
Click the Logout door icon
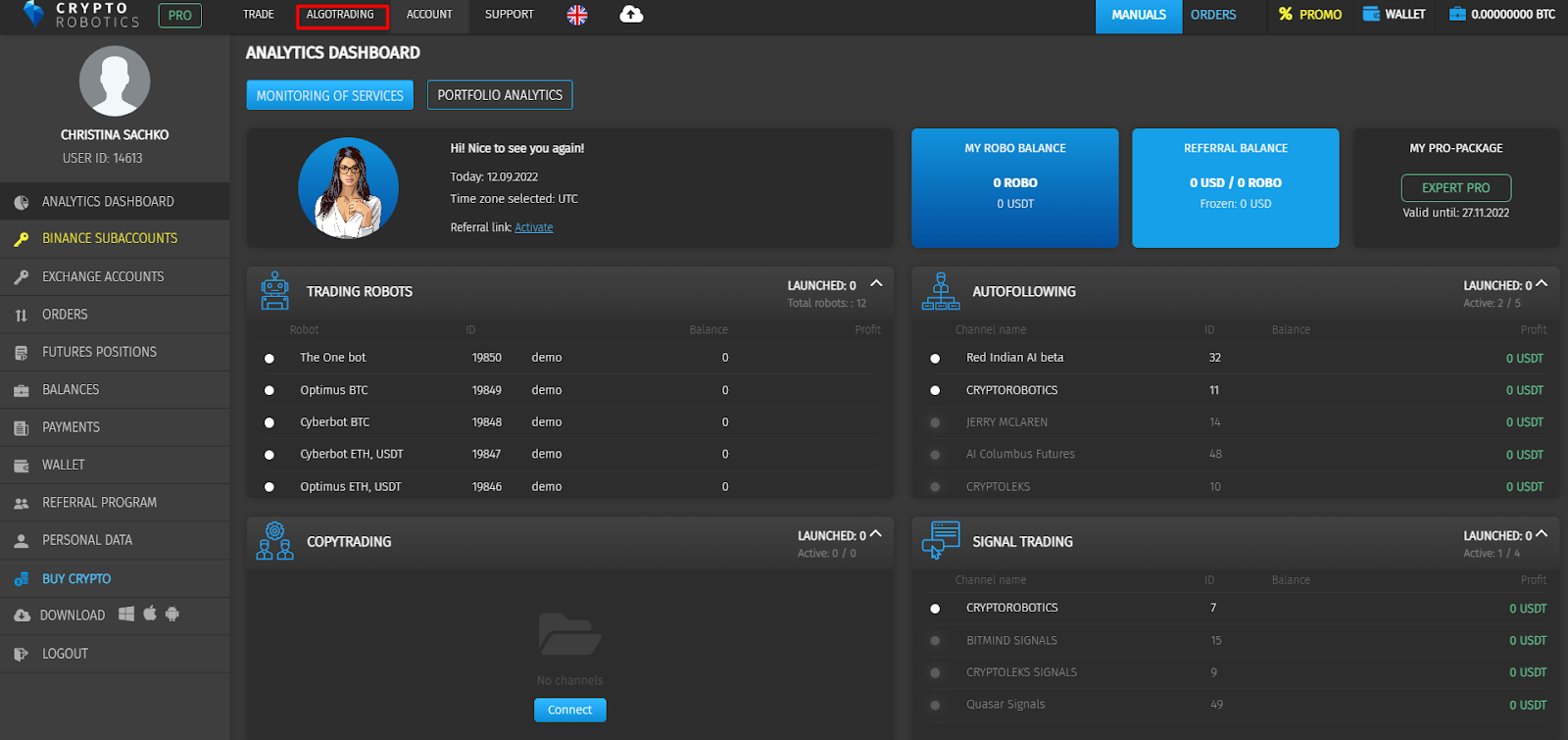[x=22, y=654]
